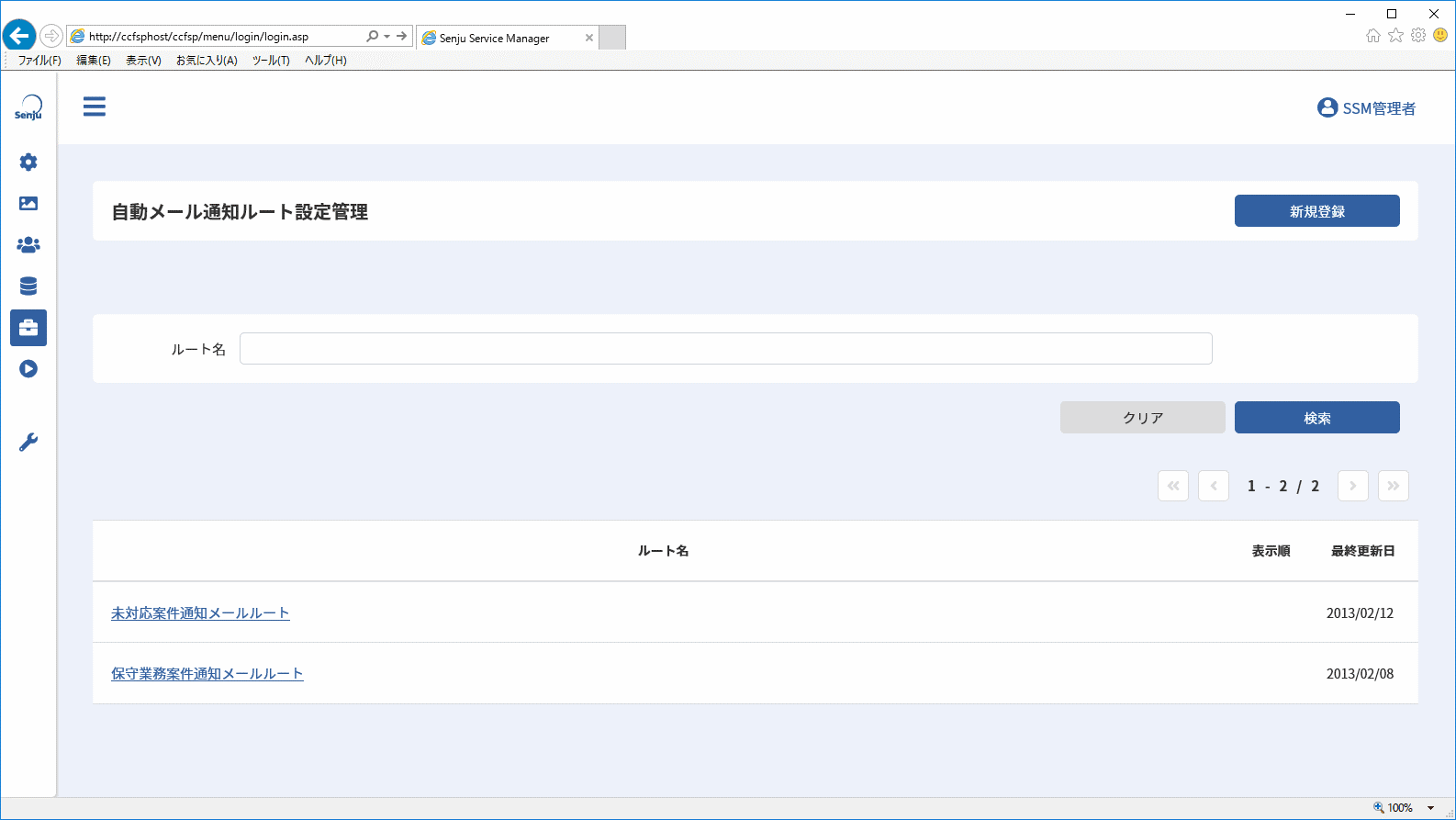Toggle the hamburger menu icon
This screenshot has width=1456, height=820.
point(95,107)
